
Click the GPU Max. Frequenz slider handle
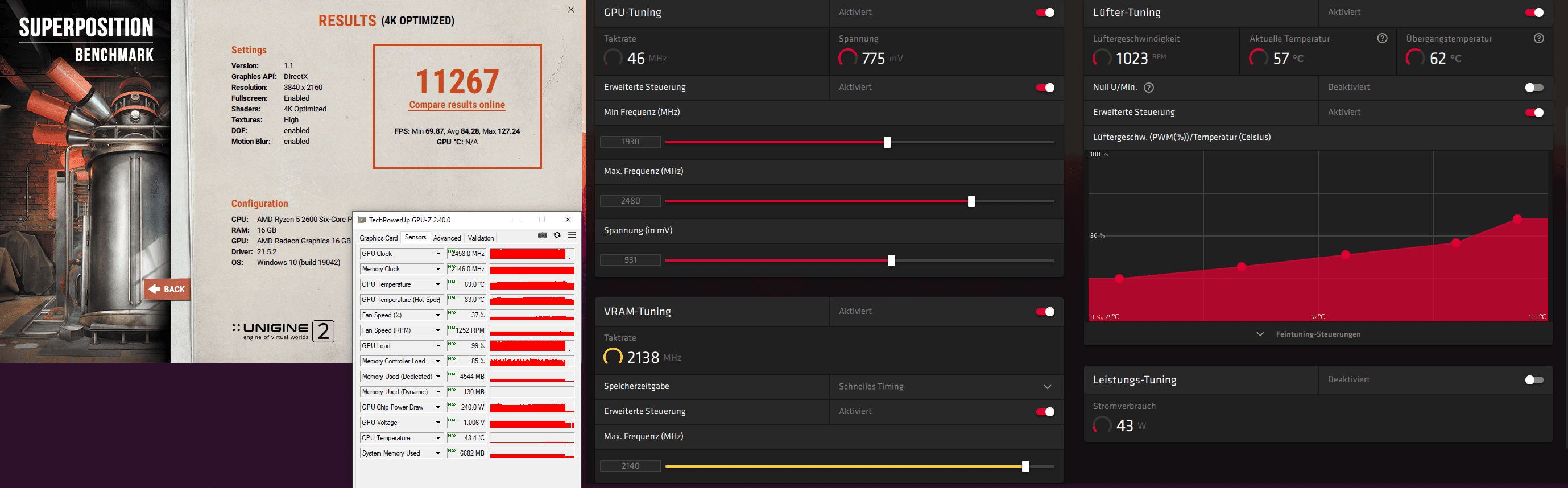tap(971, 201)
